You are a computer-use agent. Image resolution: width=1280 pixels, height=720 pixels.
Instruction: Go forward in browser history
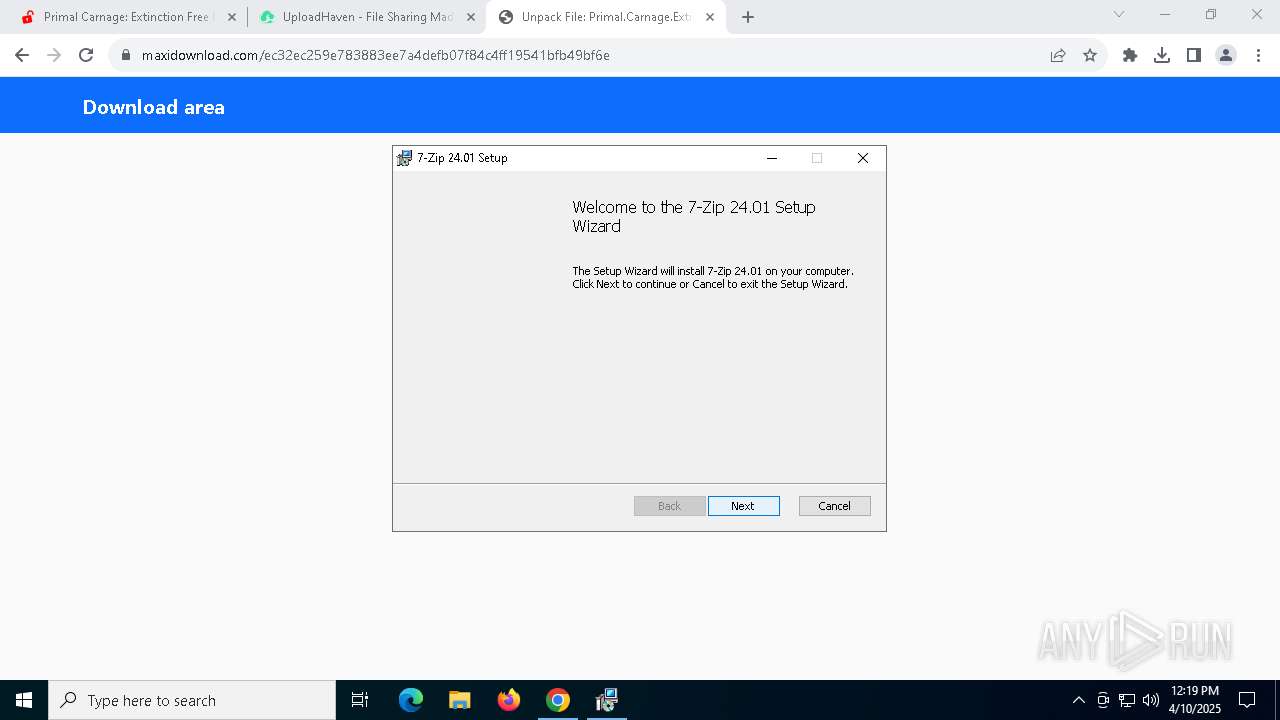(54, 55)
